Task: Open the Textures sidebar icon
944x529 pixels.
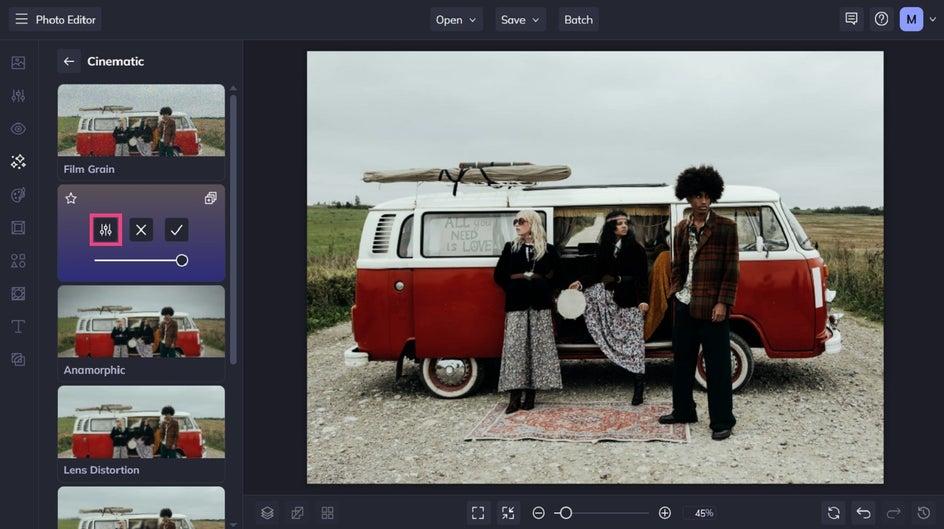Action: click(x=18, y=359)
